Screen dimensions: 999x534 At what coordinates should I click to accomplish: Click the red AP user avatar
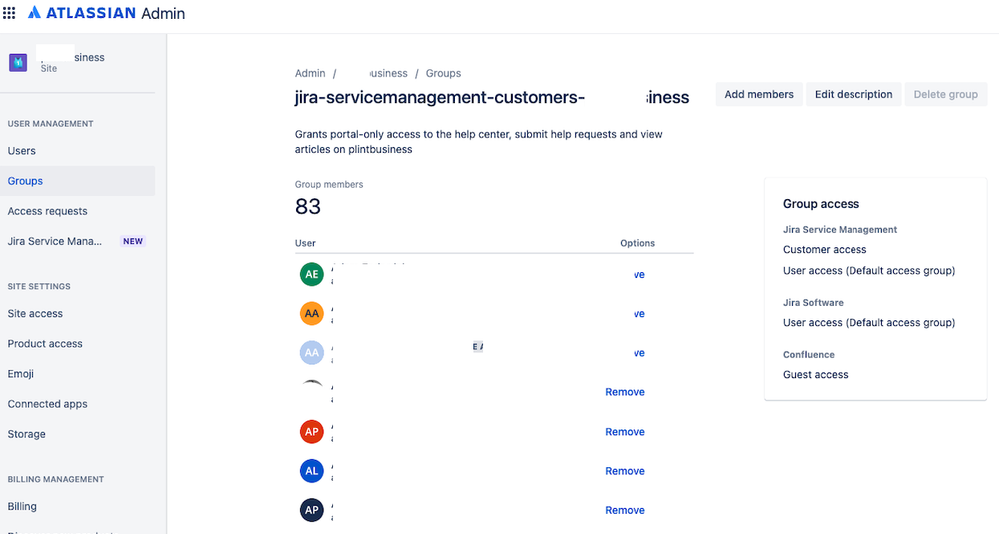[312, 431]
